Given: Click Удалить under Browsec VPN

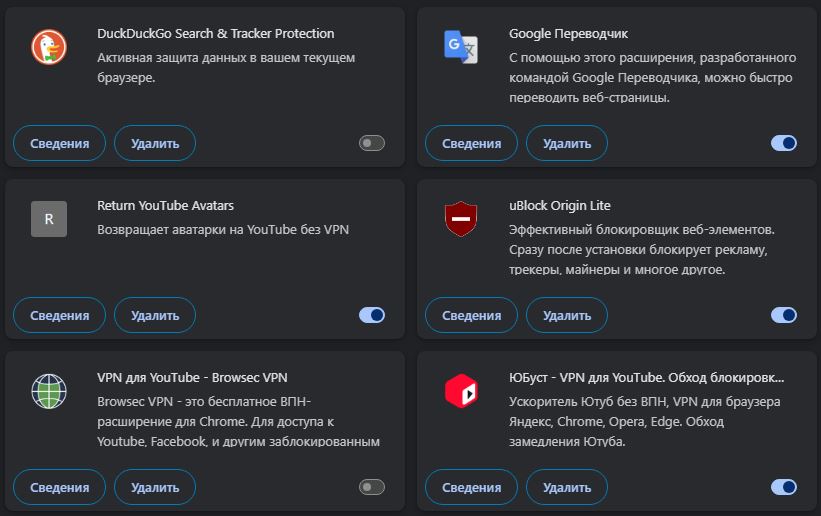Looking at the screenshot, I should (155, 487).
